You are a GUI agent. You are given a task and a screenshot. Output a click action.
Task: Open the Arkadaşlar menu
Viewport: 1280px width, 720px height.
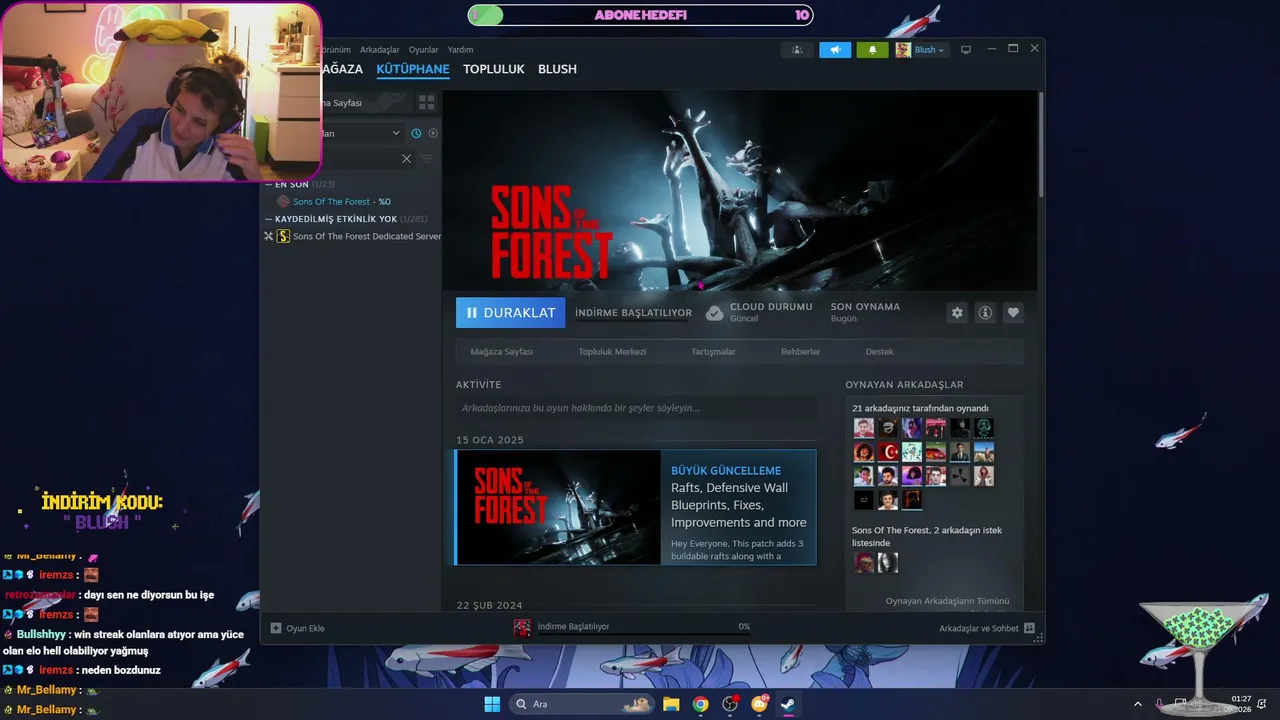tap(380, 50)
